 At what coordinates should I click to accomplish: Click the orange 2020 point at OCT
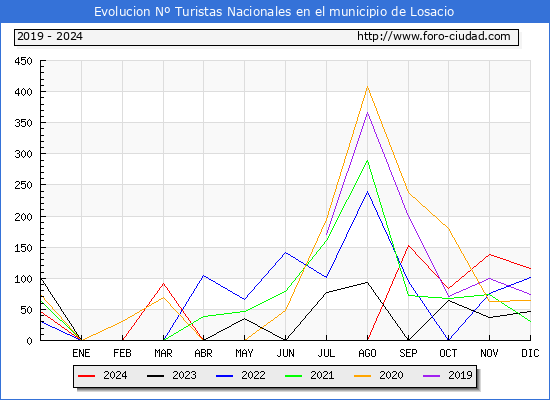pyautogui.click(x=448, y=229)
